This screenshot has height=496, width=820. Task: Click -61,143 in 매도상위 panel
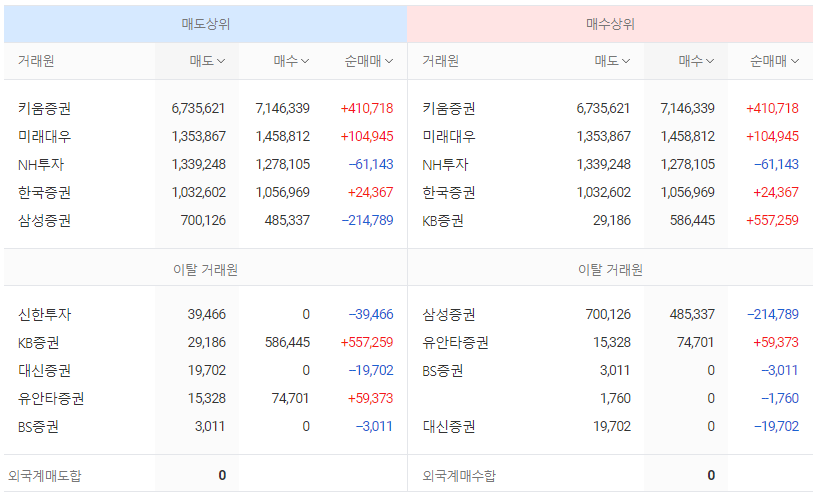point(371,164)
